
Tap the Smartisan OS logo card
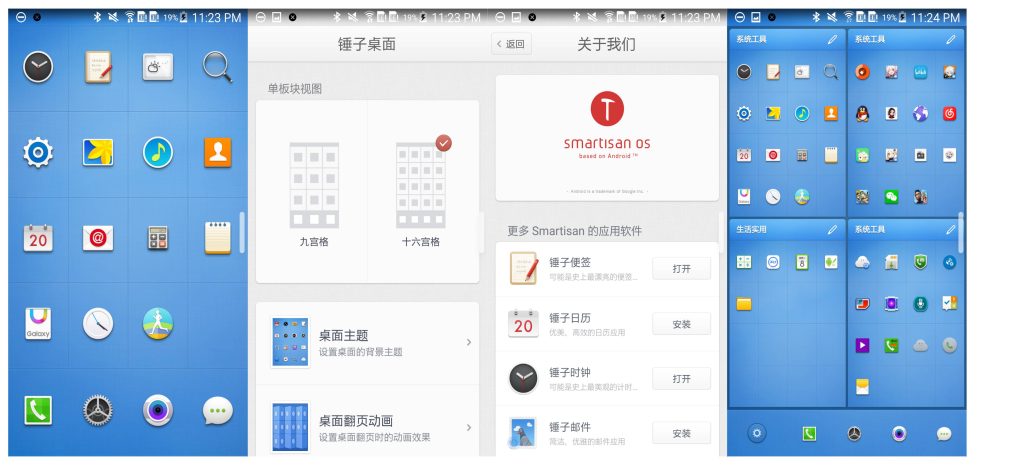(x=607, y=137)
